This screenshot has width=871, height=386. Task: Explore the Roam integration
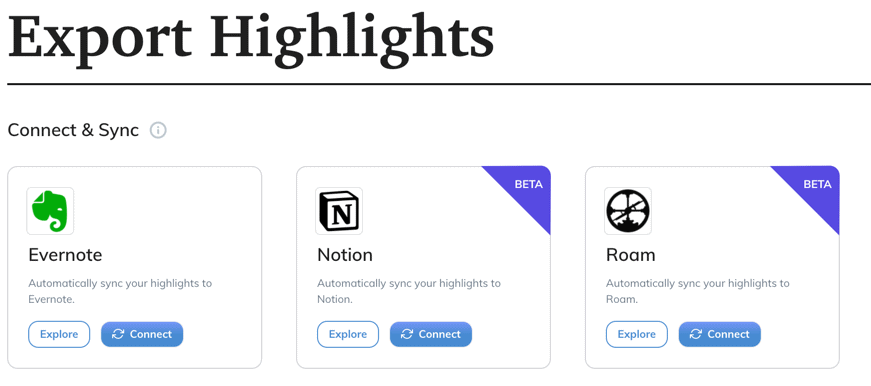[x=637, y=334]
